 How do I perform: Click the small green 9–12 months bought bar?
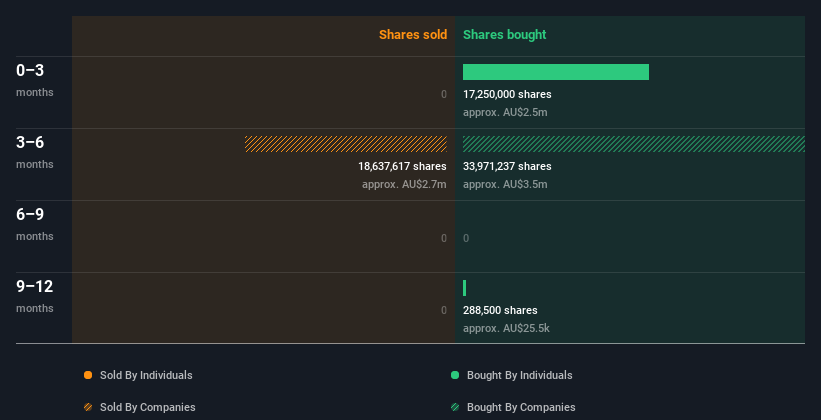(464, 288)
